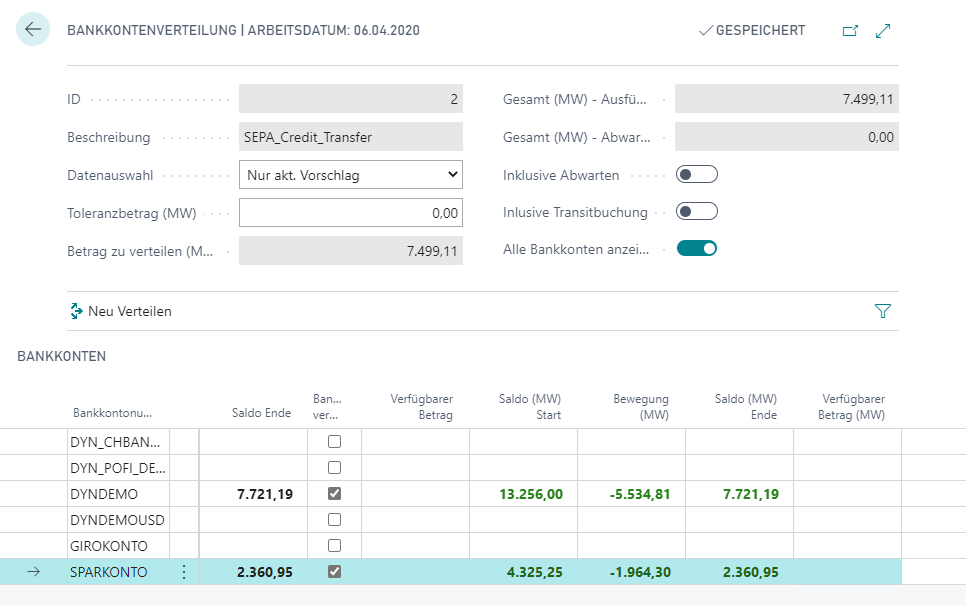The image size is (966, 606).
Task: Select the DYNDEMOUSD bank account cell
Action: pyautogui.click(x=117, y=520)
